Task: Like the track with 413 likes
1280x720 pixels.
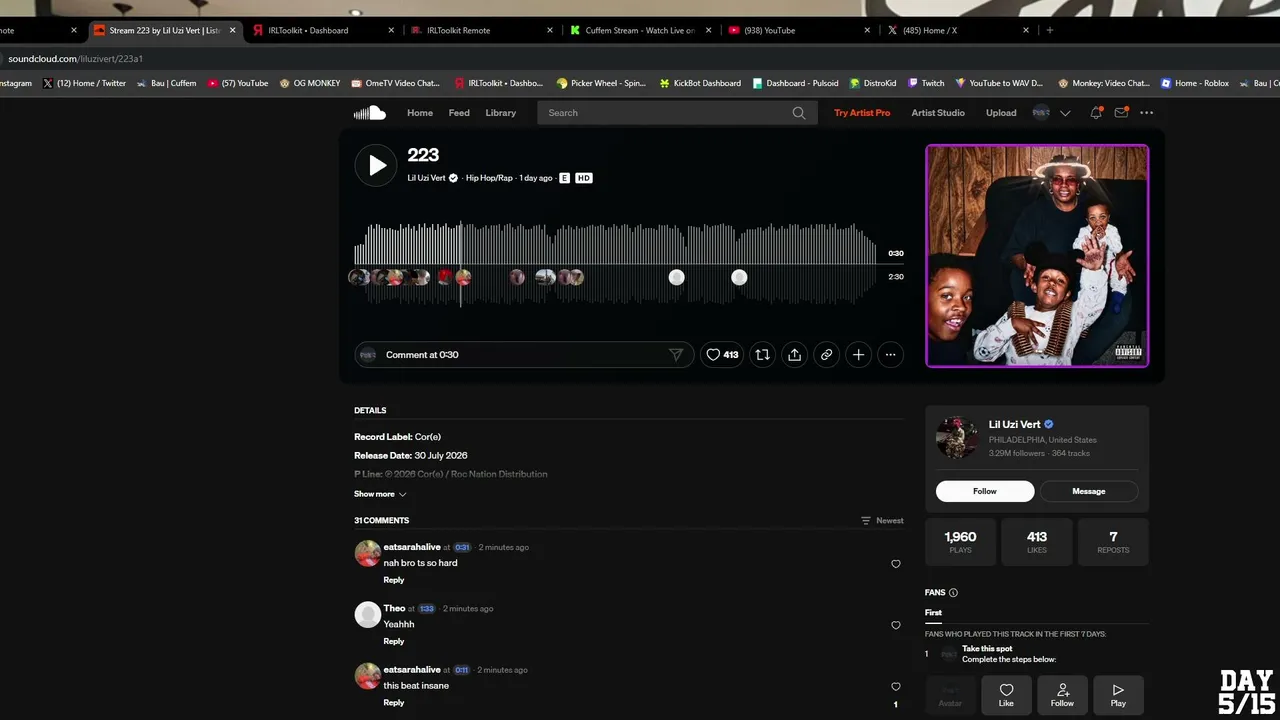Action: click(x=722, y=354)
